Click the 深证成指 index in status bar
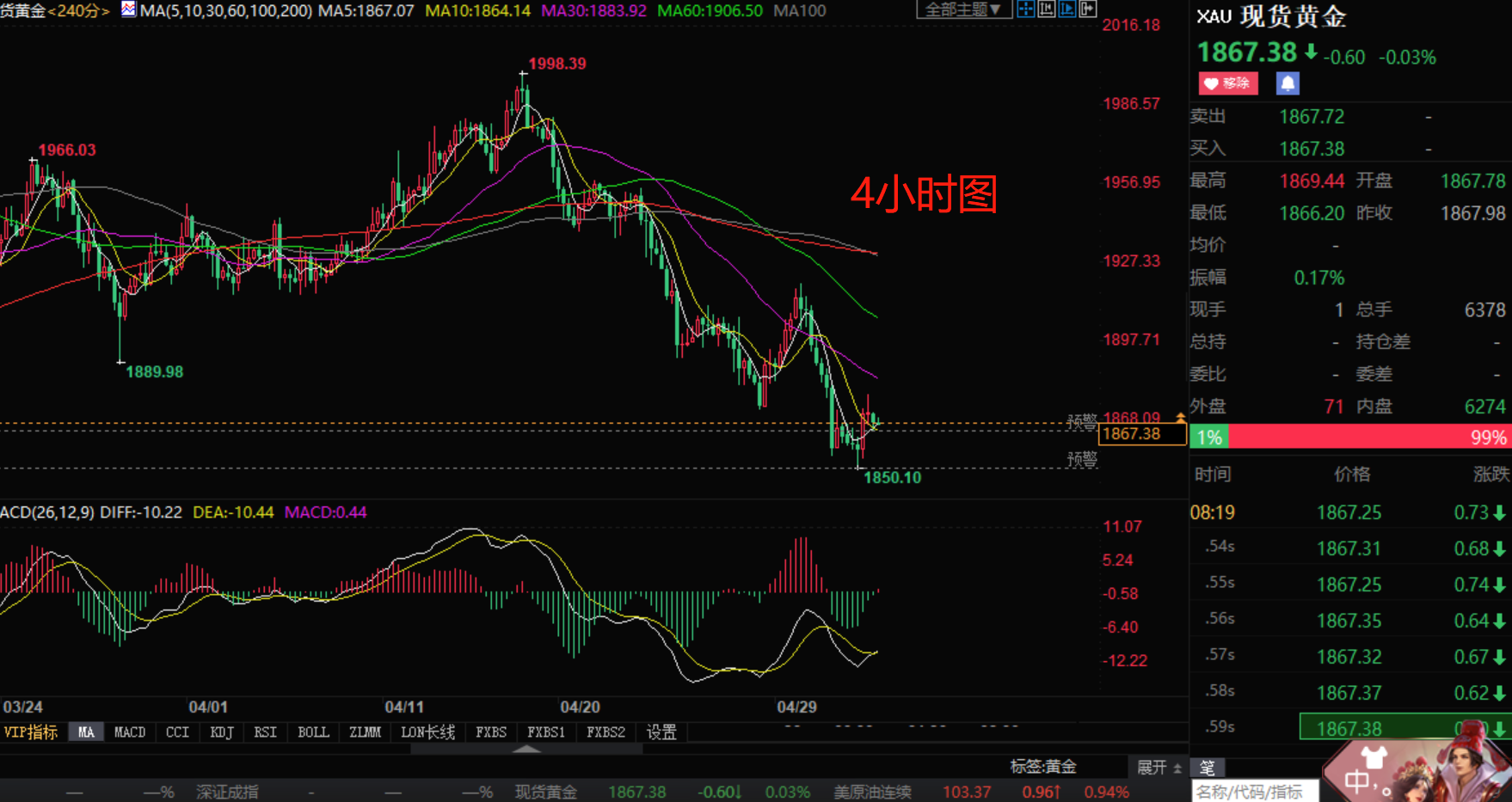The height and width of the screenshot is (802, 1512). 227,792
